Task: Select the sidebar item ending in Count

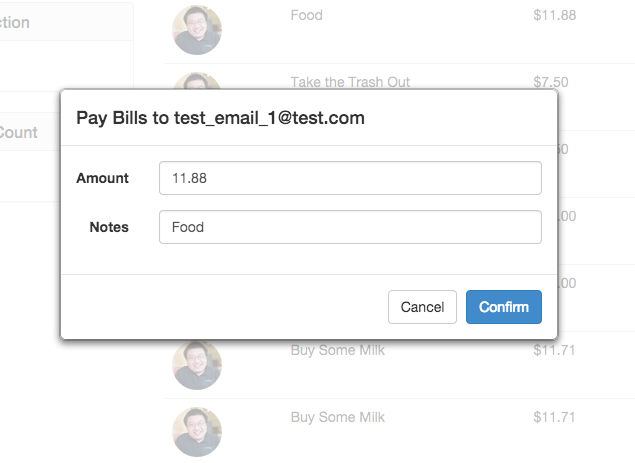Action: point(19,132)
